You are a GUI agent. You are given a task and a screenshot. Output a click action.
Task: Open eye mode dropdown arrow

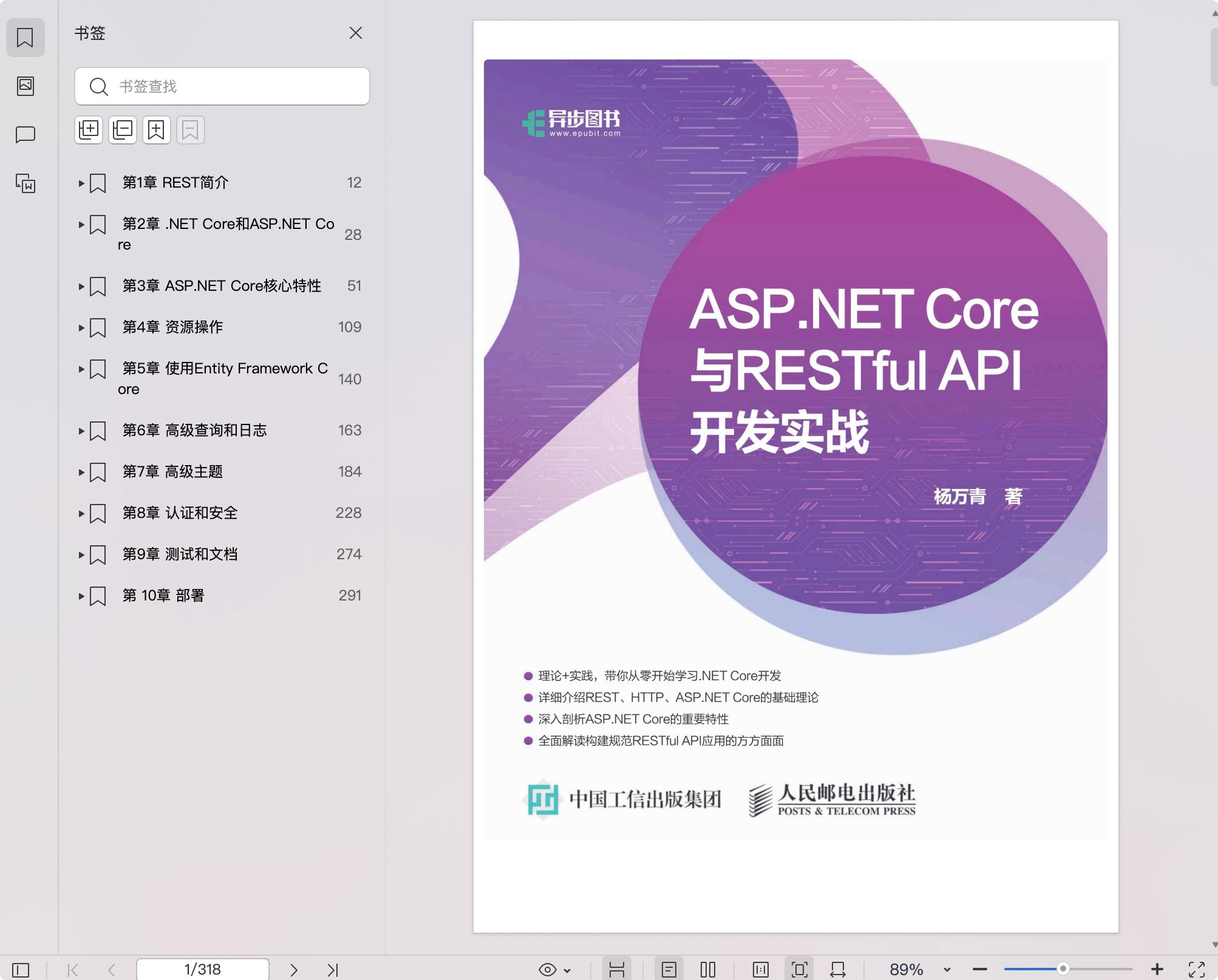(567, 970)
